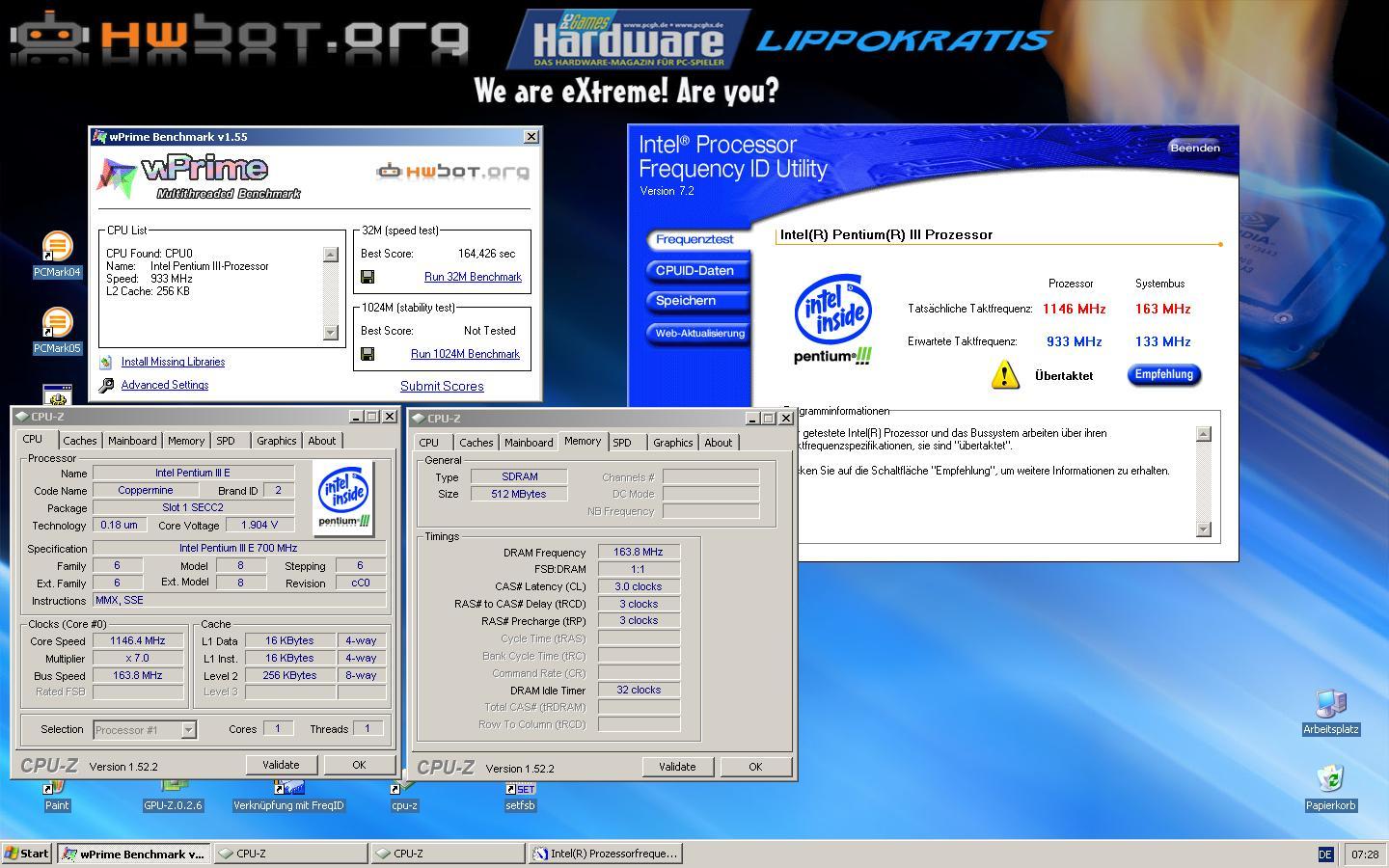Image resolution: width=1389 pixels, height=868 pixels.
Task: Click the yellow warning triangle icon
Action: [x=1005, y=375]
